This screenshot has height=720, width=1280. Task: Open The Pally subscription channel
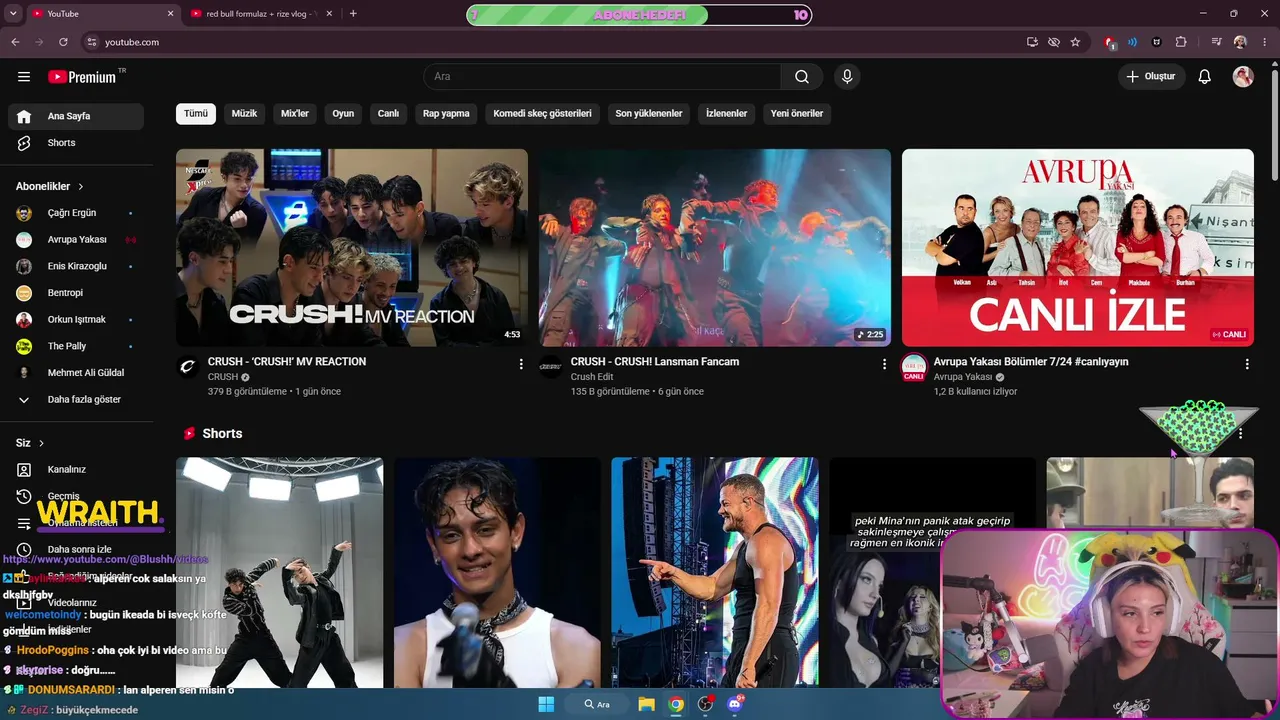76,346
